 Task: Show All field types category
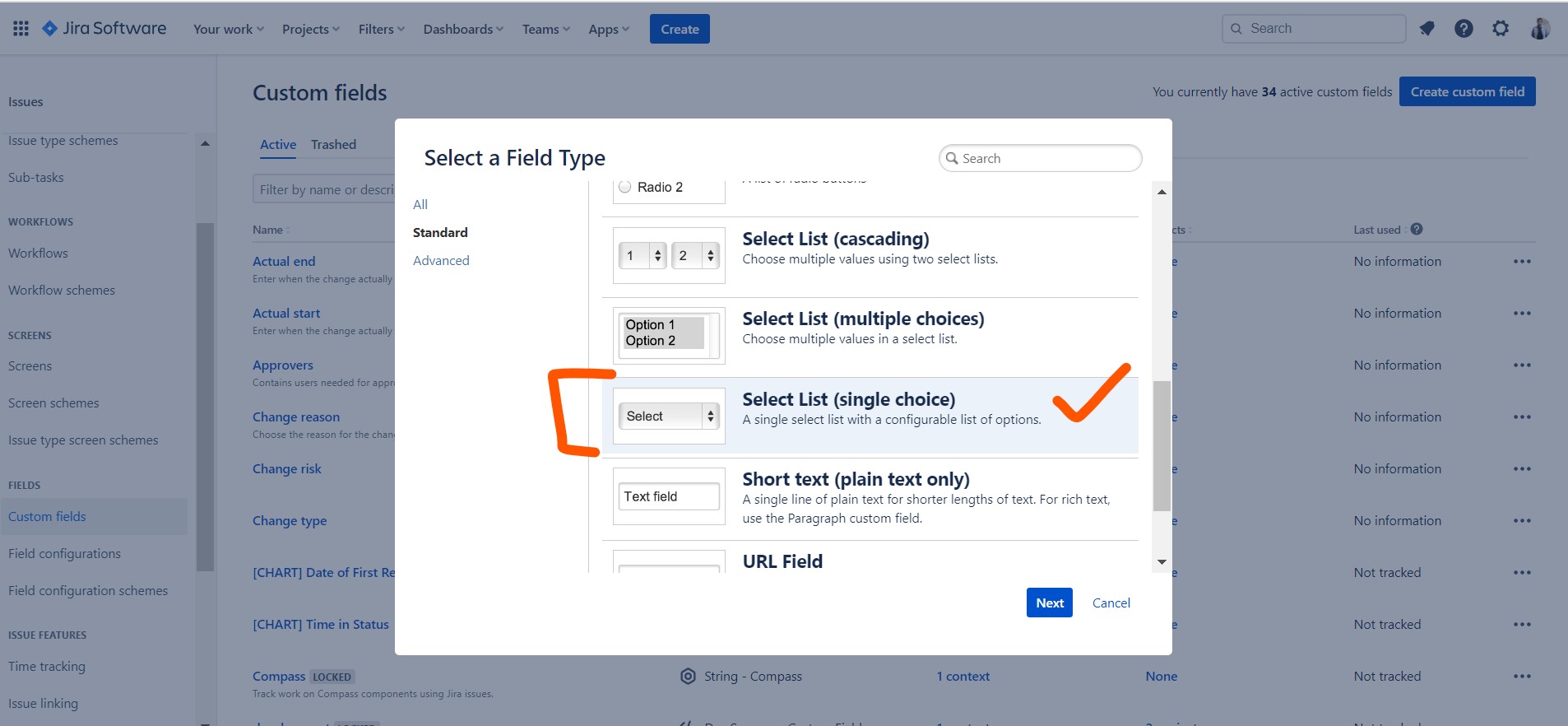point(420,205)
